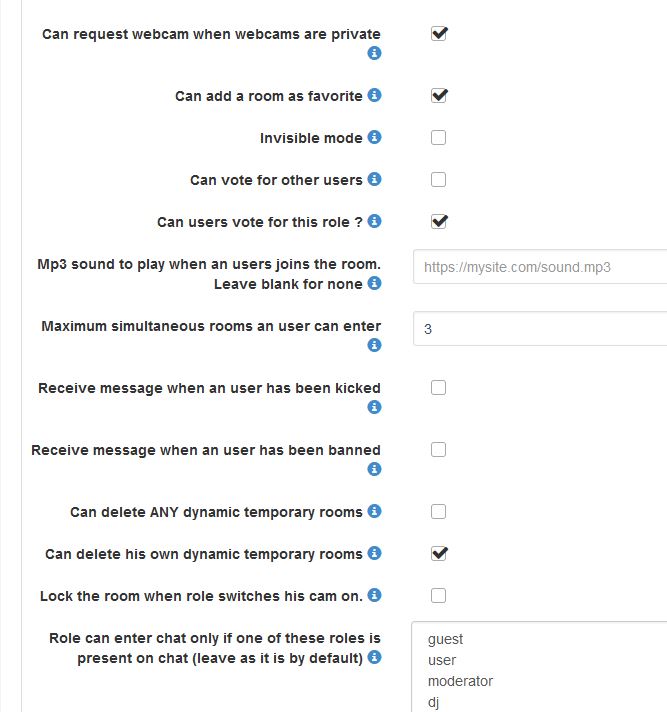Click info icon beside Invisible mode
The image size is (667, 712).
click(375, 137)
